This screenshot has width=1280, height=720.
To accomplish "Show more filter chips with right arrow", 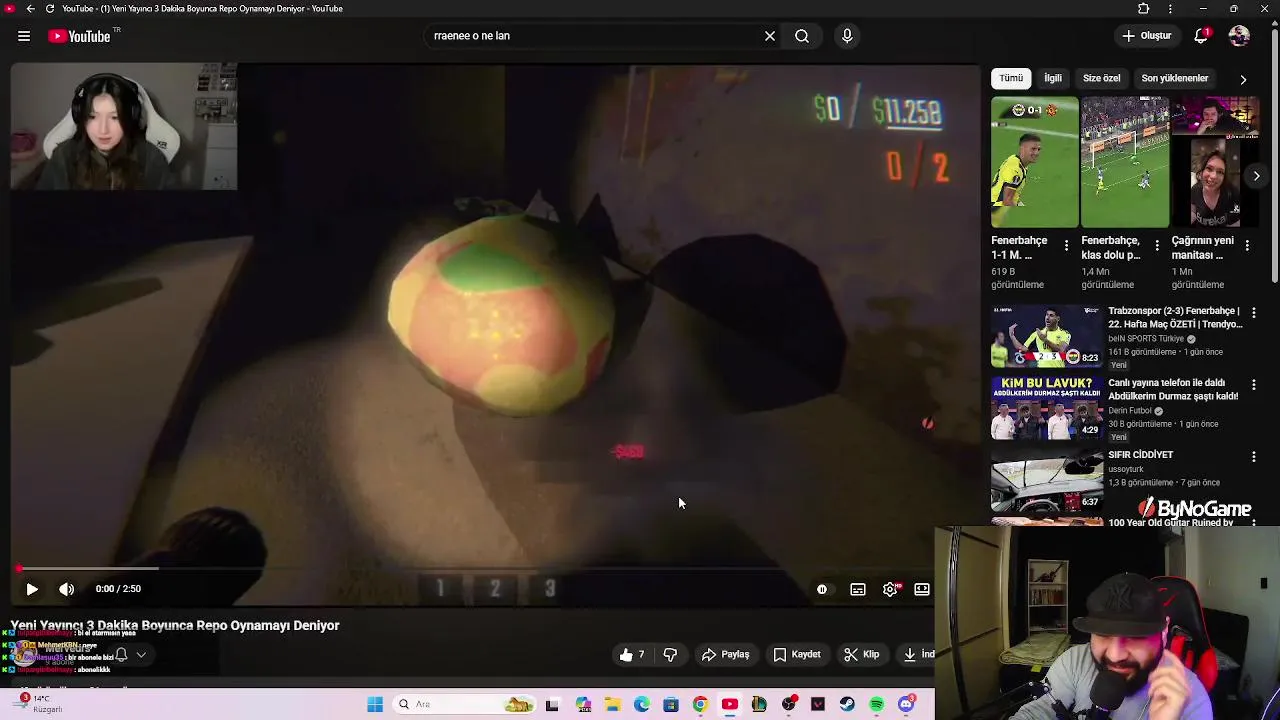I will 1243,79.
